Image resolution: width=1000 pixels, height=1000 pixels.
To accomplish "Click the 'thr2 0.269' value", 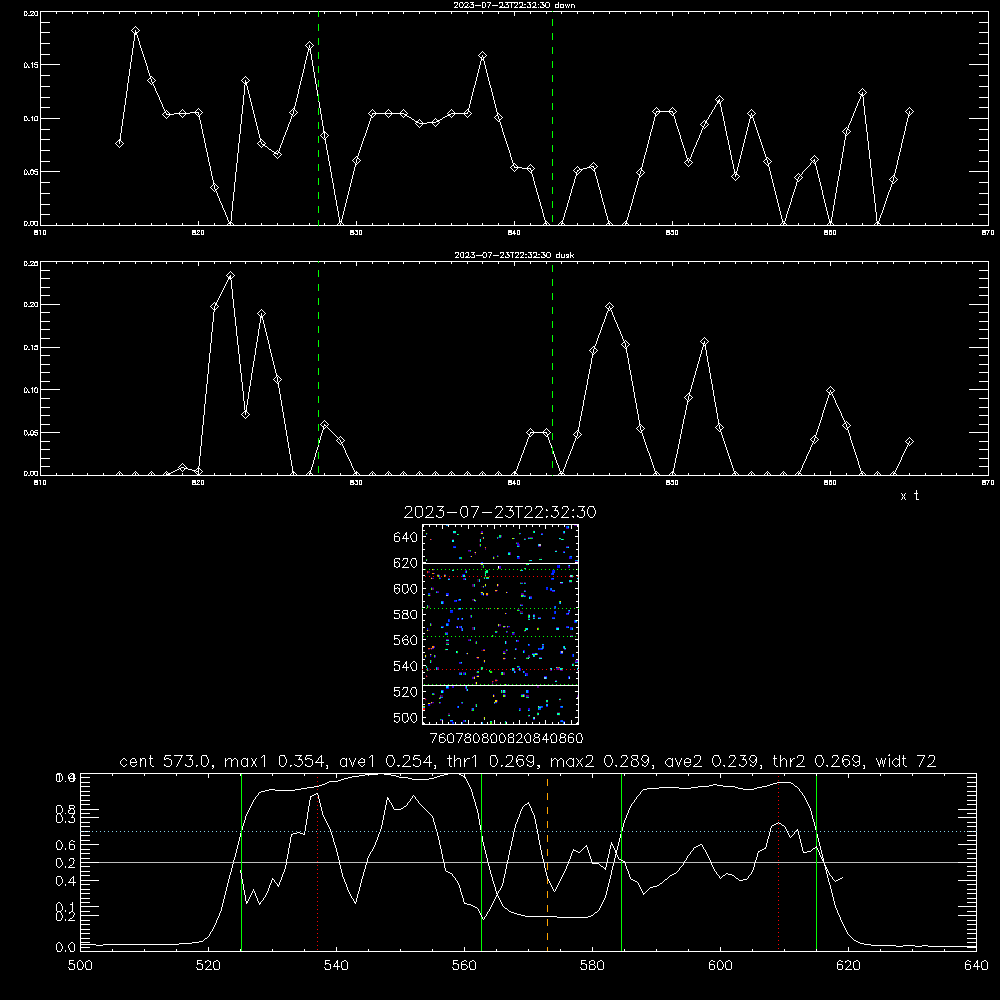I will [x=818, y=761].
